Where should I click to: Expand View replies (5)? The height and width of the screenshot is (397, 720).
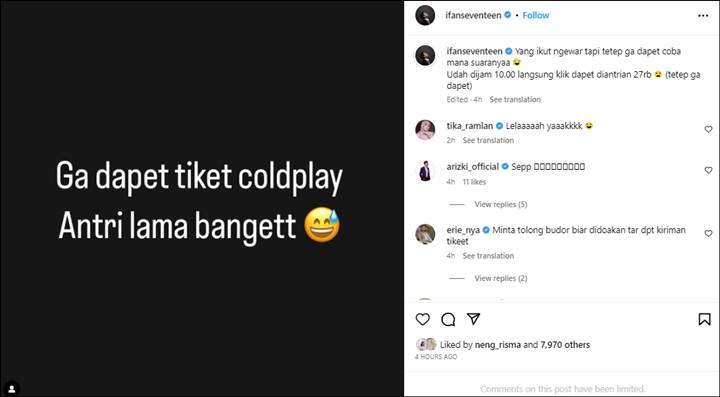click(x=501, y=204)
